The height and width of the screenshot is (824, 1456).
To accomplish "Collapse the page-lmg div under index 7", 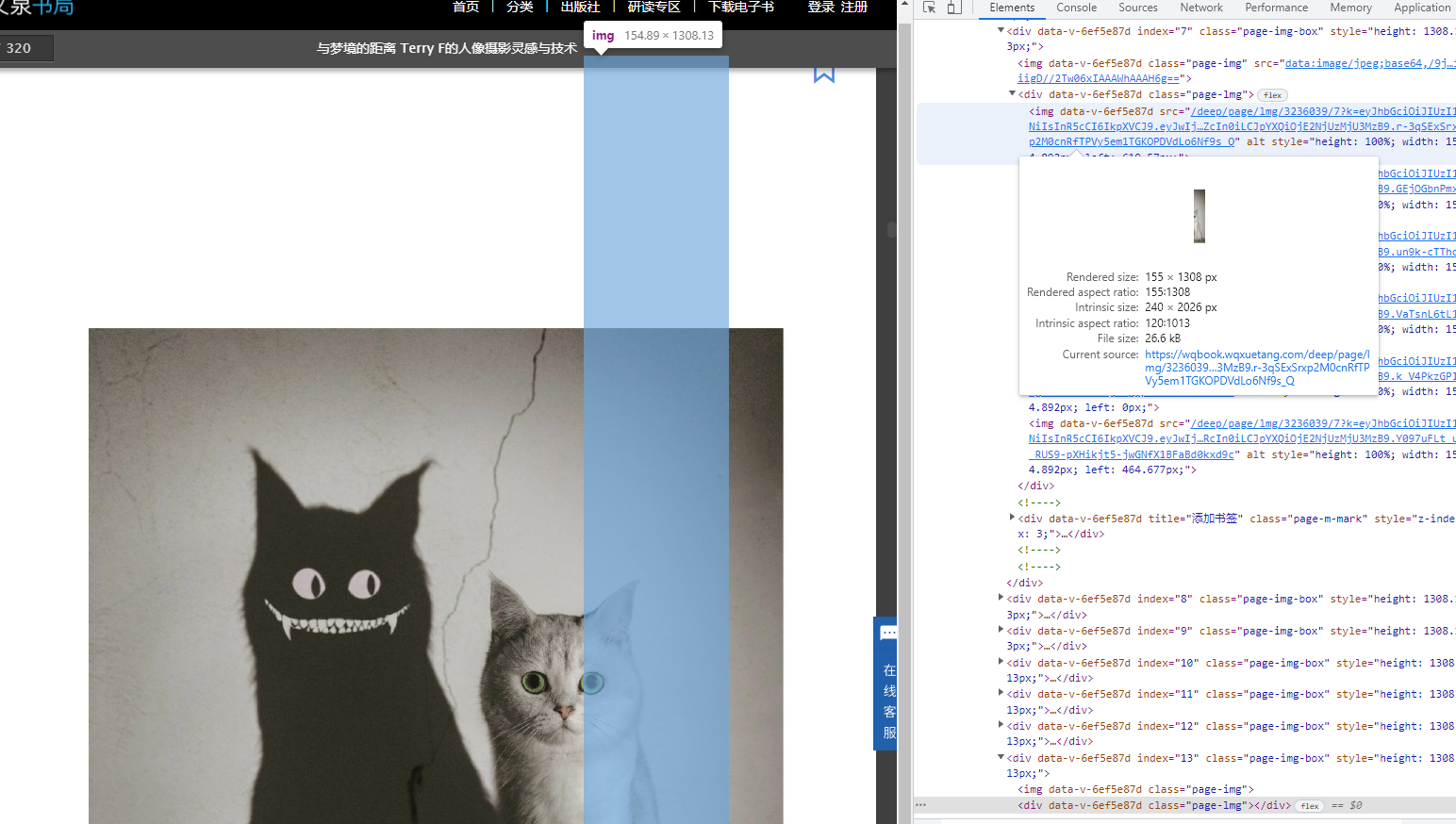I will click(x=1012, y=94).
